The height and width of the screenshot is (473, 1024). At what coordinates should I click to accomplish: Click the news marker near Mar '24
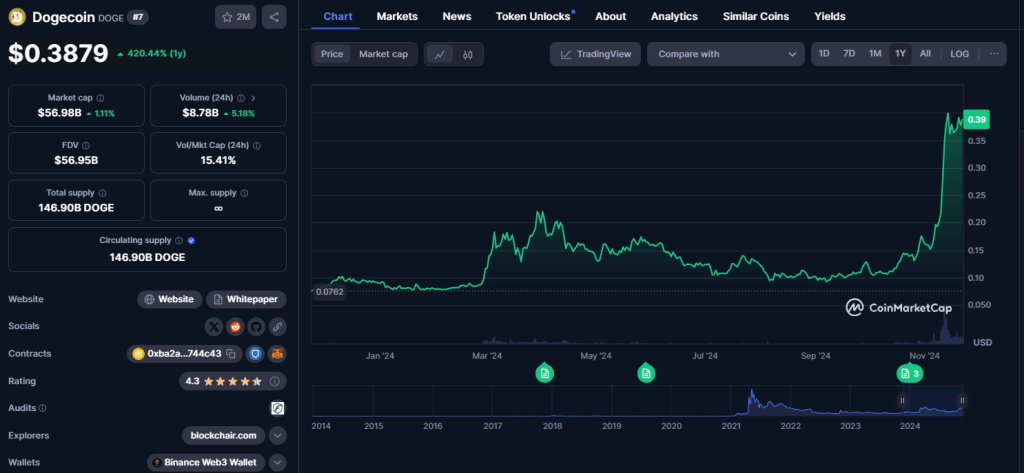(545, 373)
